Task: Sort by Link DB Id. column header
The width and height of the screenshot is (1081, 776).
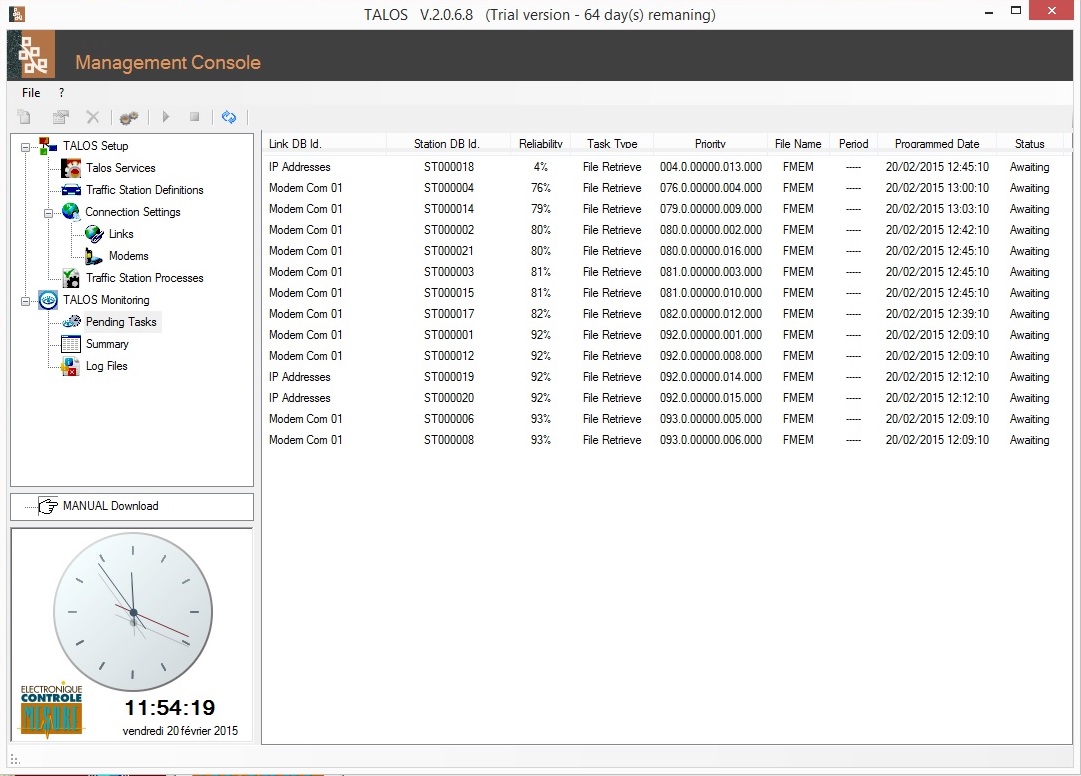Action: point(324,143)
